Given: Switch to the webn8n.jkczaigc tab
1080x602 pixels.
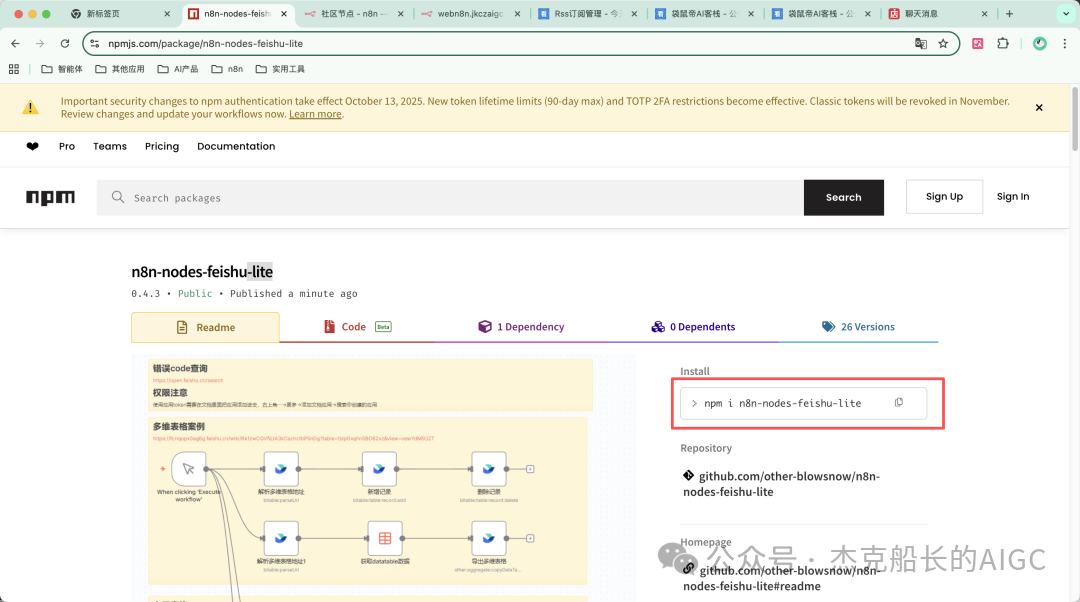Looking at the screenshot, I should coord(471,14).
